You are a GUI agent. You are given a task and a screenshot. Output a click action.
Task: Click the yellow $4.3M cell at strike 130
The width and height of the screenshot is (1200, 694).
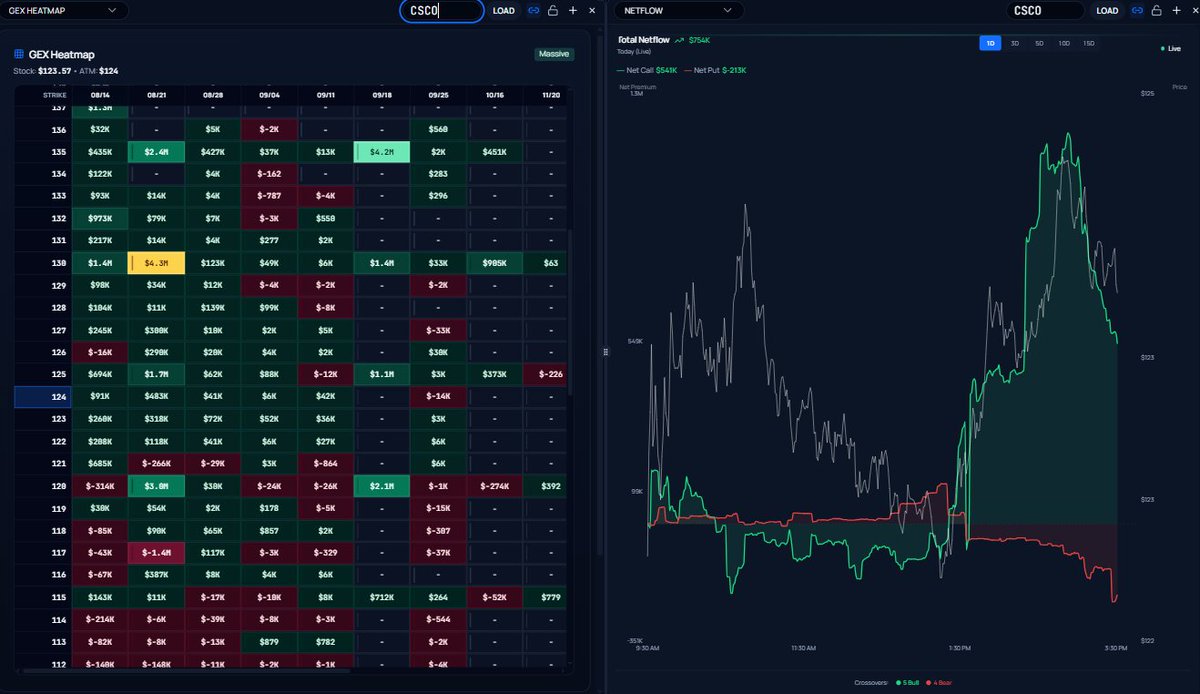click(156, 263)
